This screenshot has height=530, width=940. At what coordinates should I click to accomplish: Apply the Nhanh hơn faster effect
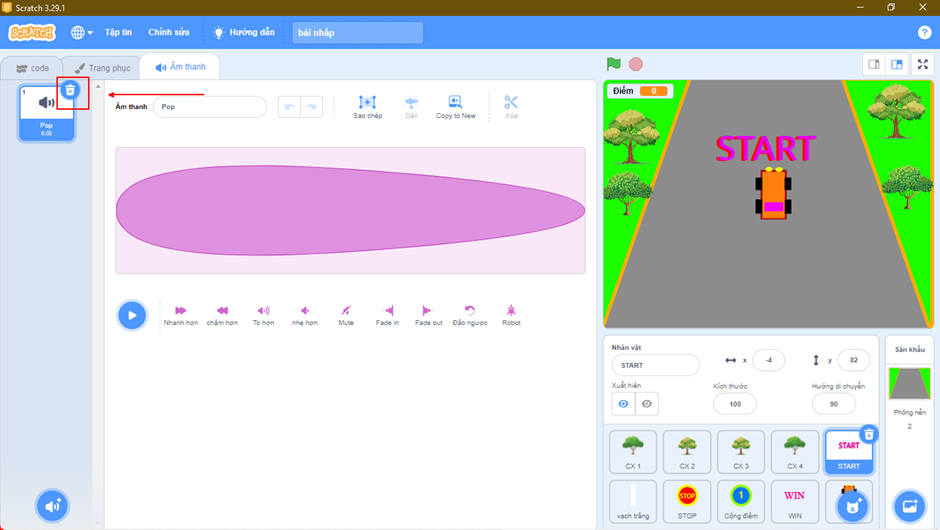[180, 315]
